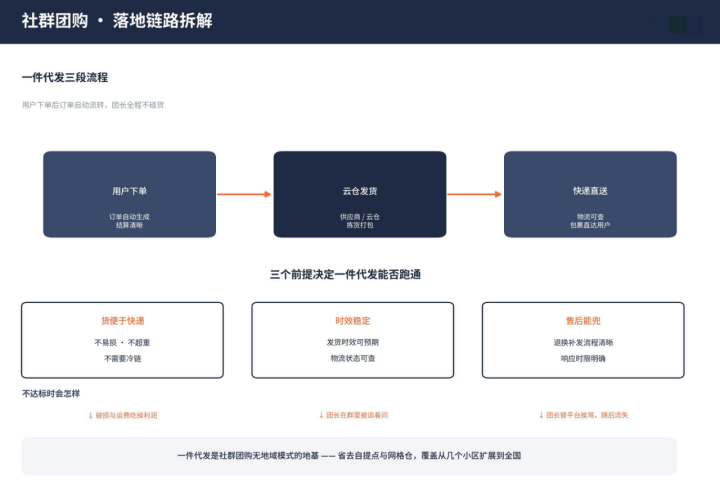Click the 售后能兜 card heading
This screenshot has width=720, height=489.
(583, 320)
